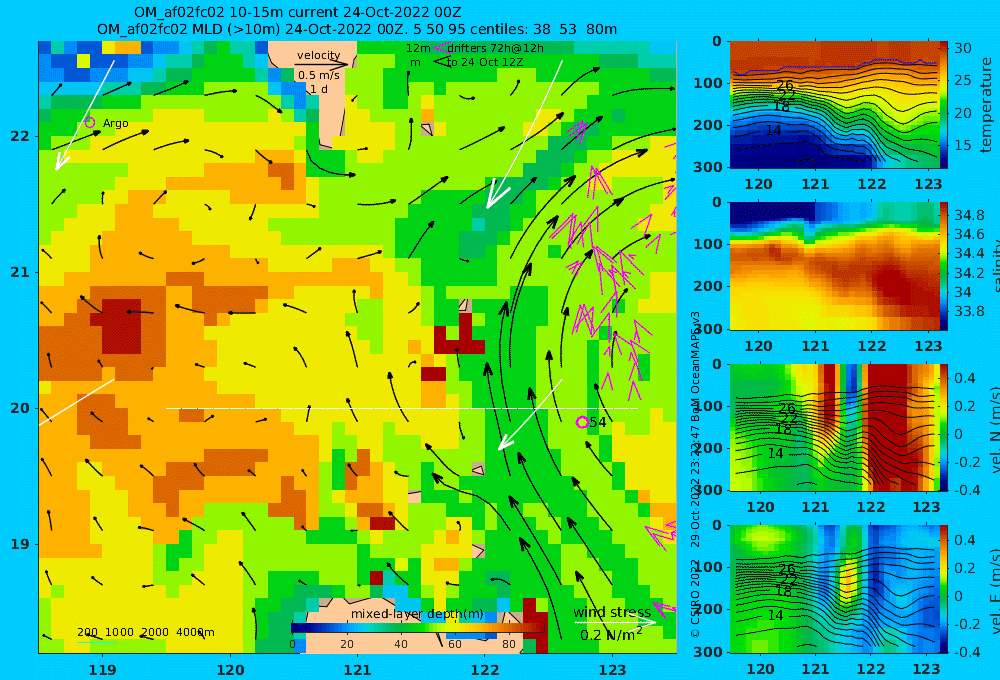Click the mixed-layer depth colorbar

click(418, 628)
